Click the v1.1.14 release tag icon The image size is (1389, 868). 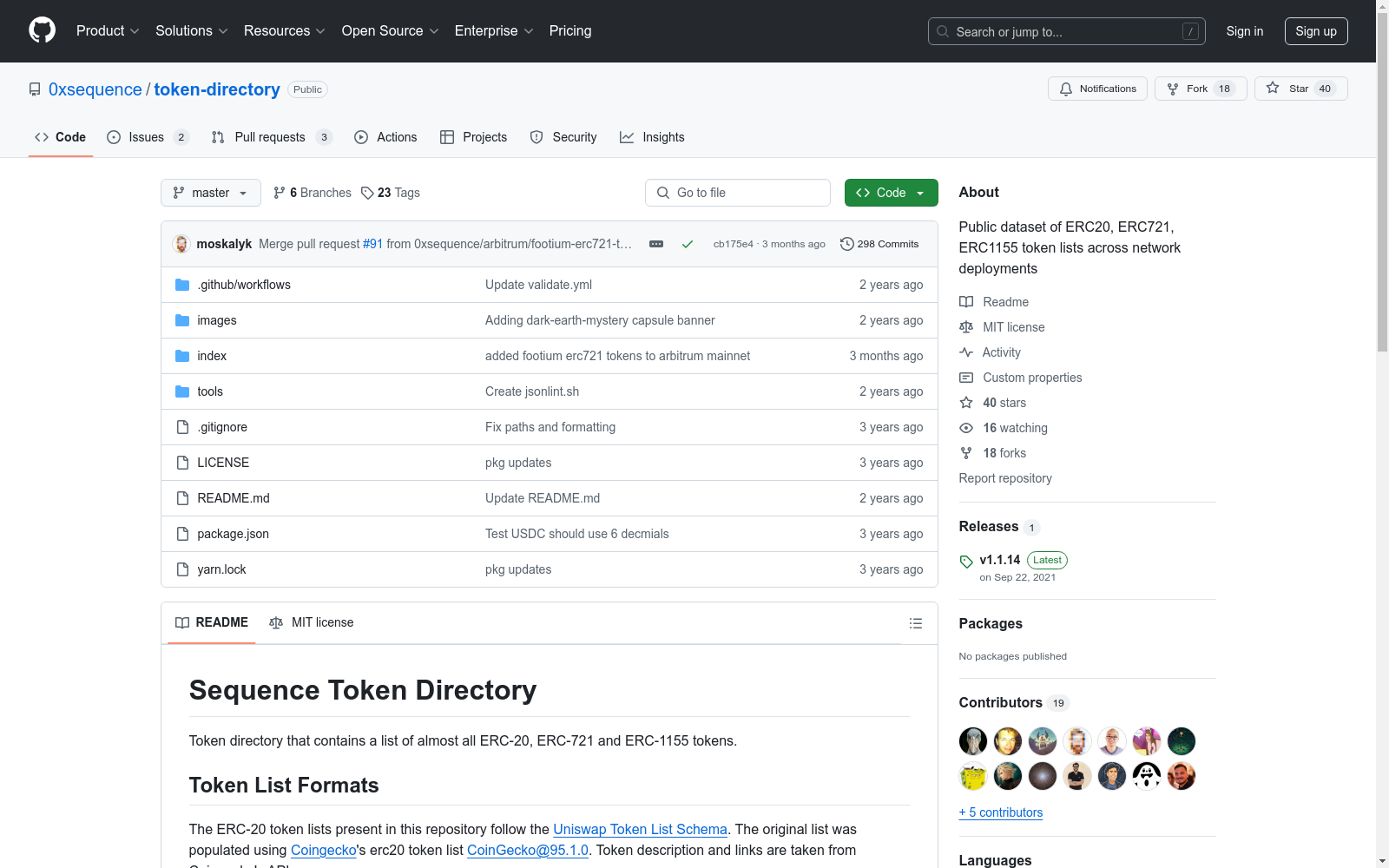[x=966, y=562]
